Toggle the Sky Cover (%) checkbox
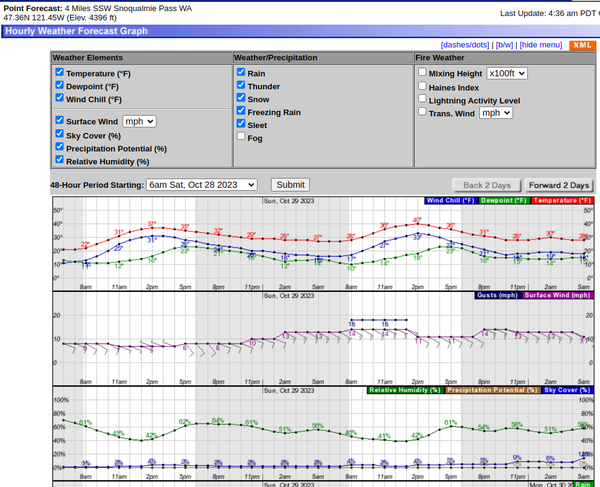The image size is (600, 487). point(60,134)
